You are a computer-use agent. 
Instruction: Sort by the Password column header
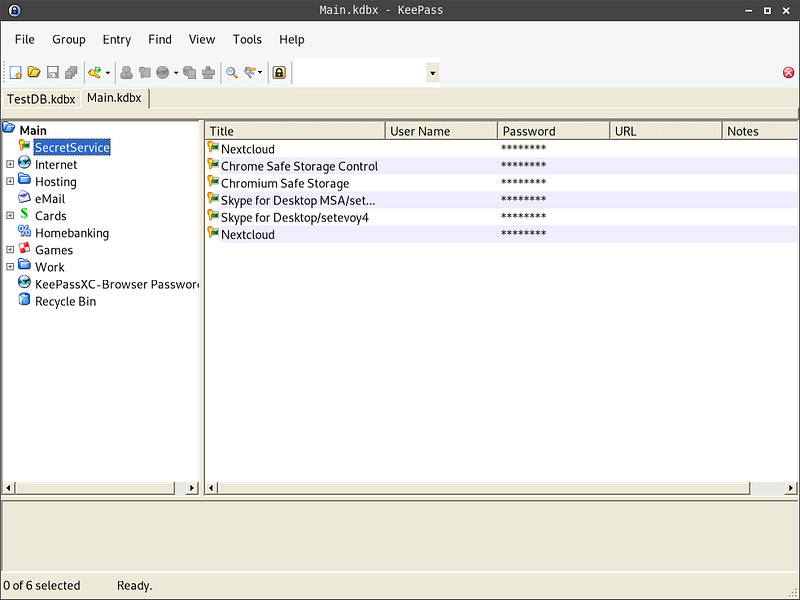click(x=554, y=131)
